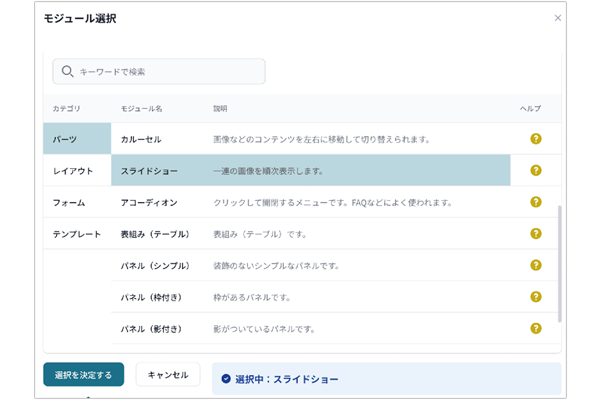
Task: Click help icon for パネル(シンプル)
Action: pyautogui.click(x=536, y=265)
